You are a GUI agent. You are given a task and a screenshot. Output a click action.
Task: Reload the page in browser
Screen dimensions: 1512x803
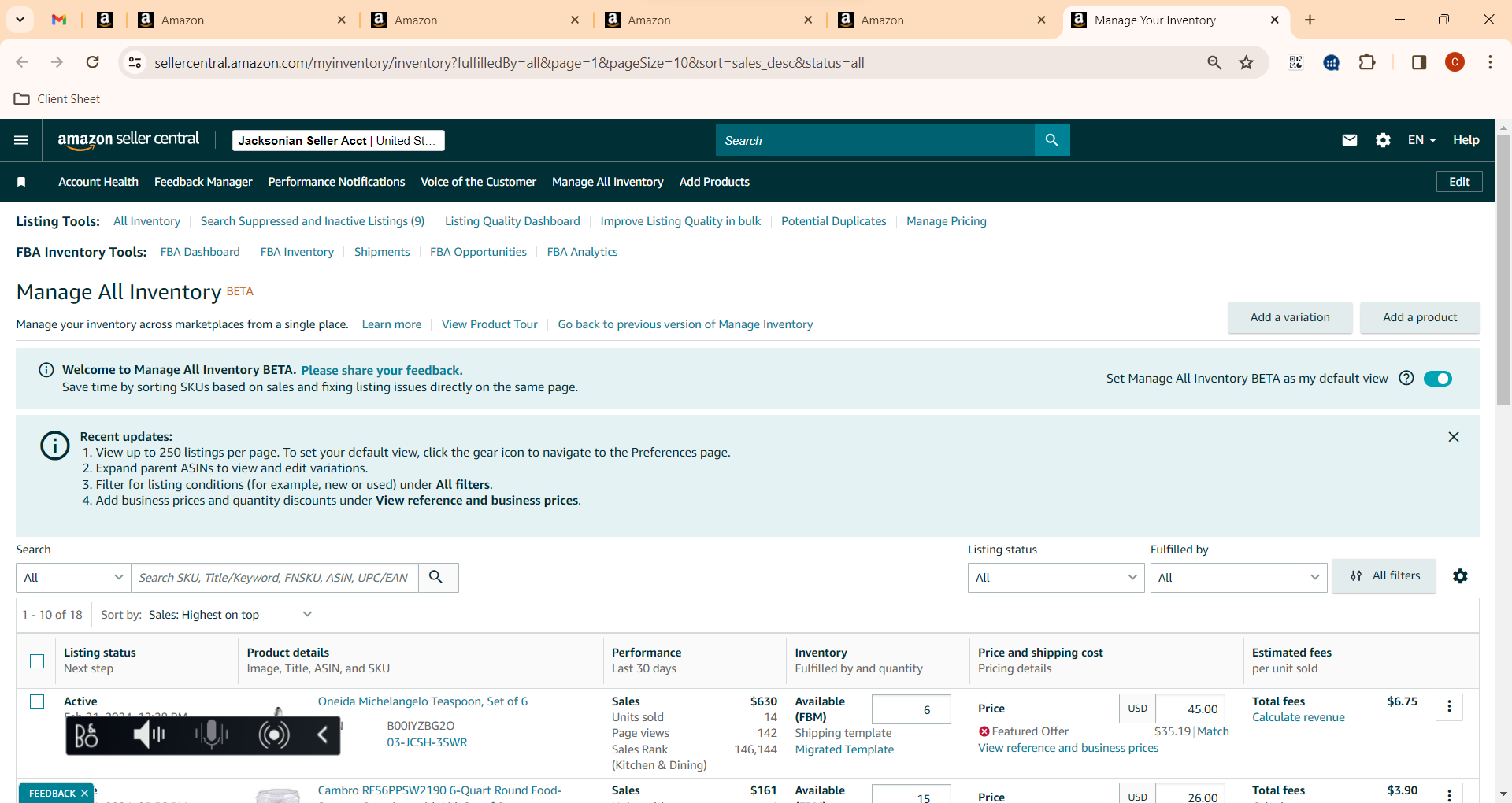coord(93,62)
